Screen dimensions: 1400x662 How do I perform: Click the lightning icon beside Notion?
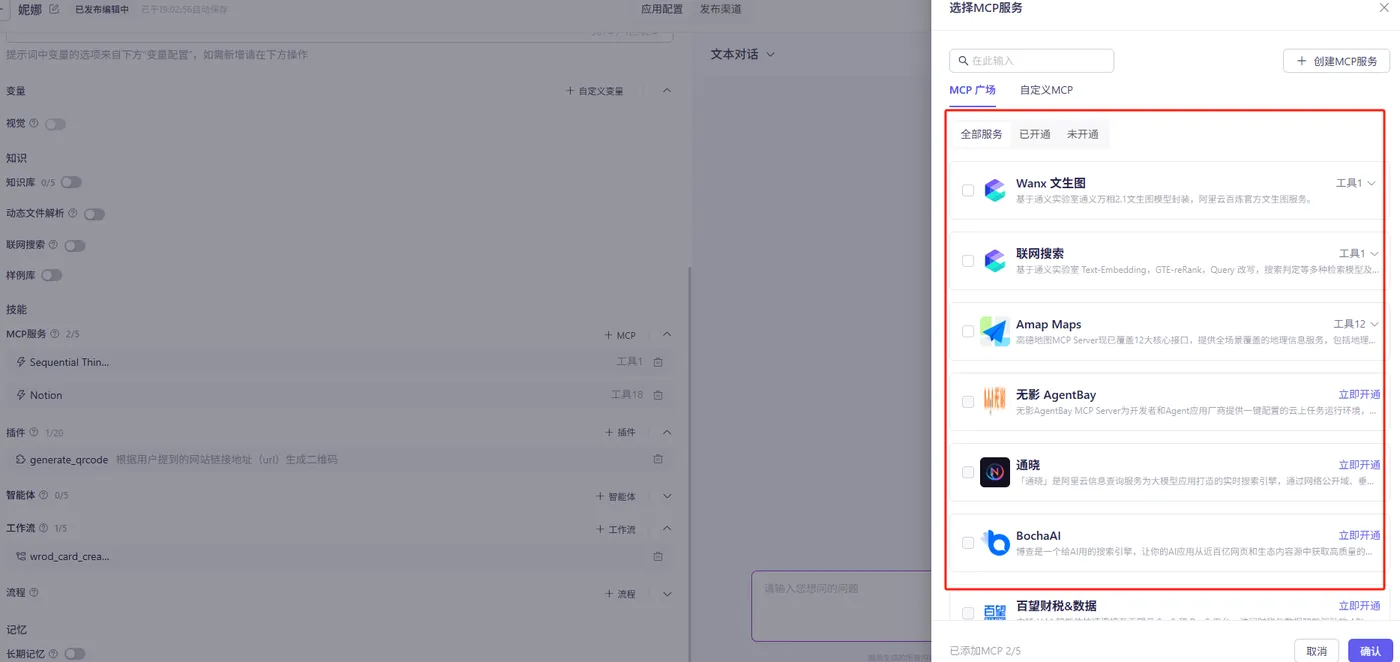click(x=21, y=395)
